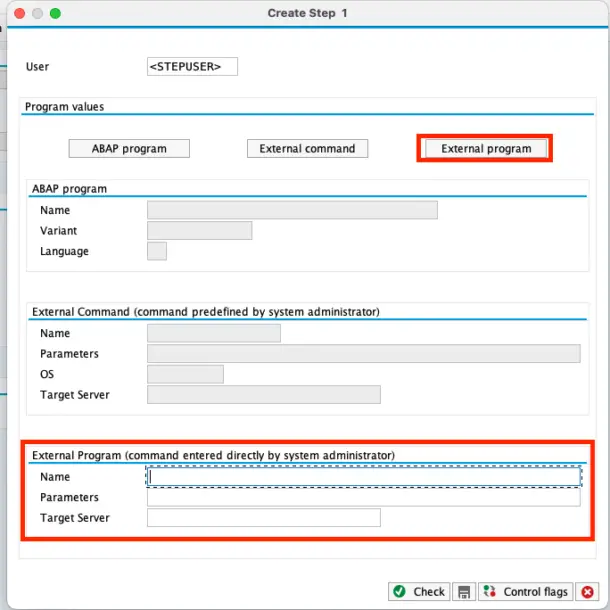Click the Control flags icon
The image size is (610, 610).
[489, 591]
